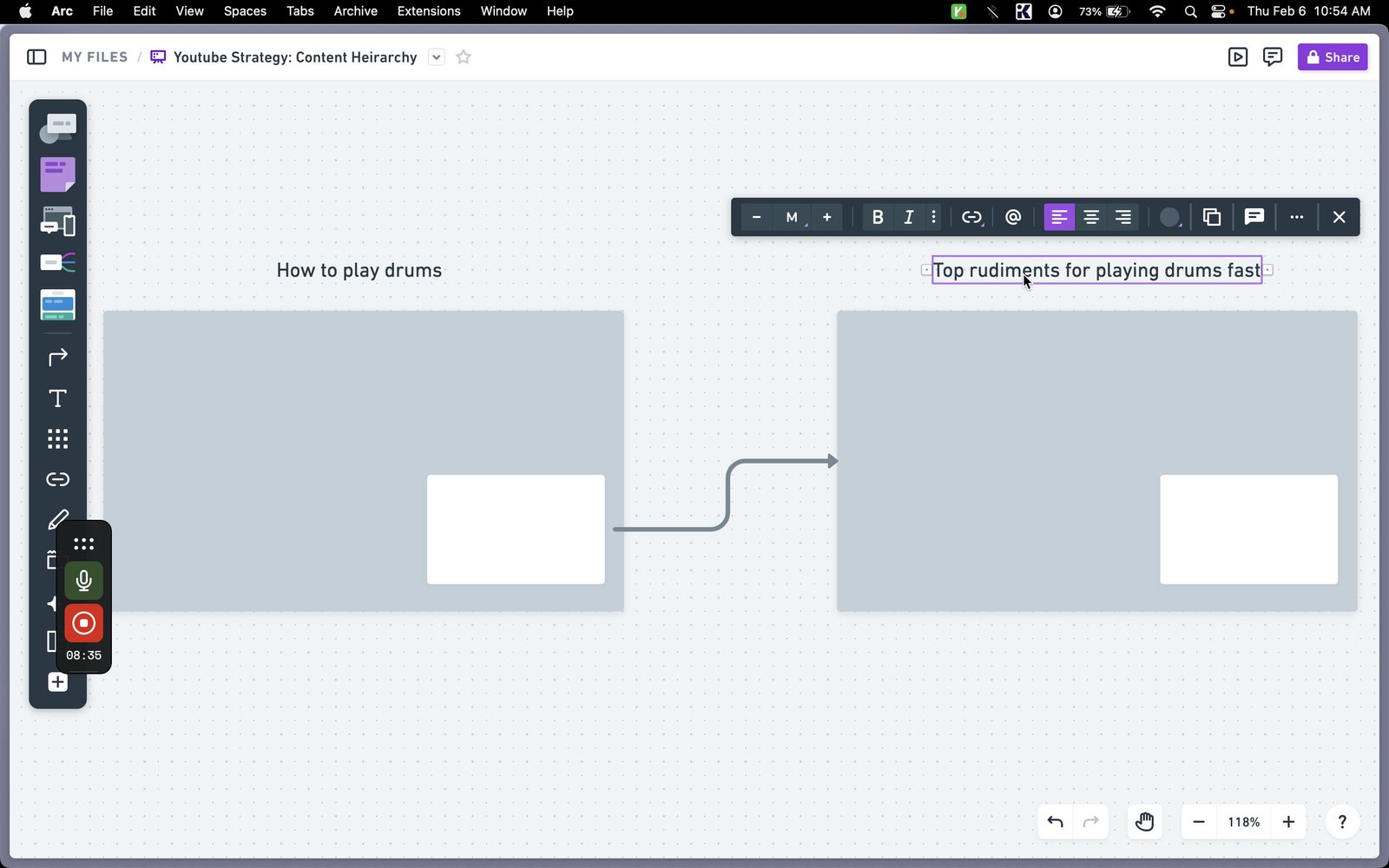Decrease text size with the minus button
The width and height of the screenshot is (1389, 868).
(756, 217)
